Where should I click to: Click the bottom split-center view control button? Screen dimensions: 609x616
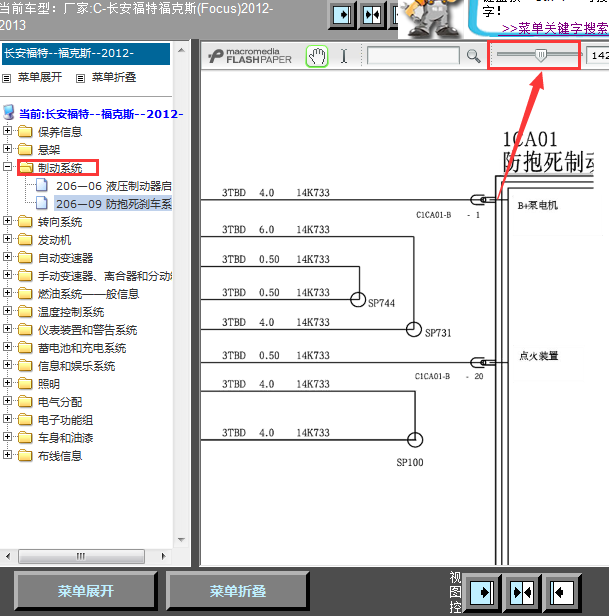tap(522, 592)
